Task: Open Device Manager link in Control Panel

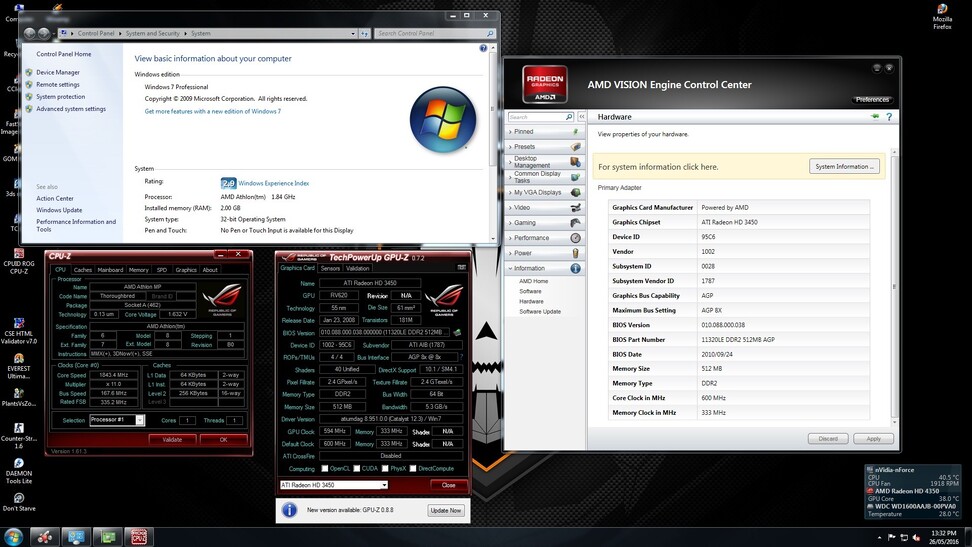Action: [x=58, y=73]
